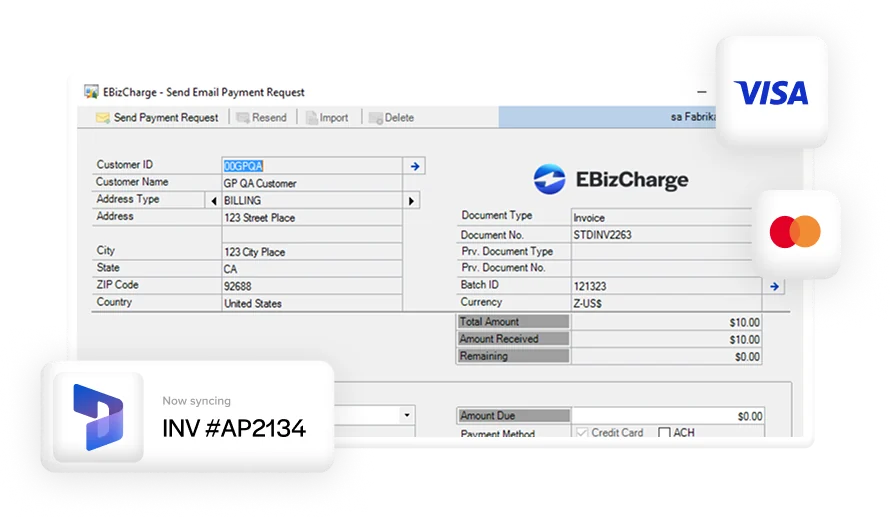Toggle the Credit Card checkbox
891x518 pixels.
point(581,432)
